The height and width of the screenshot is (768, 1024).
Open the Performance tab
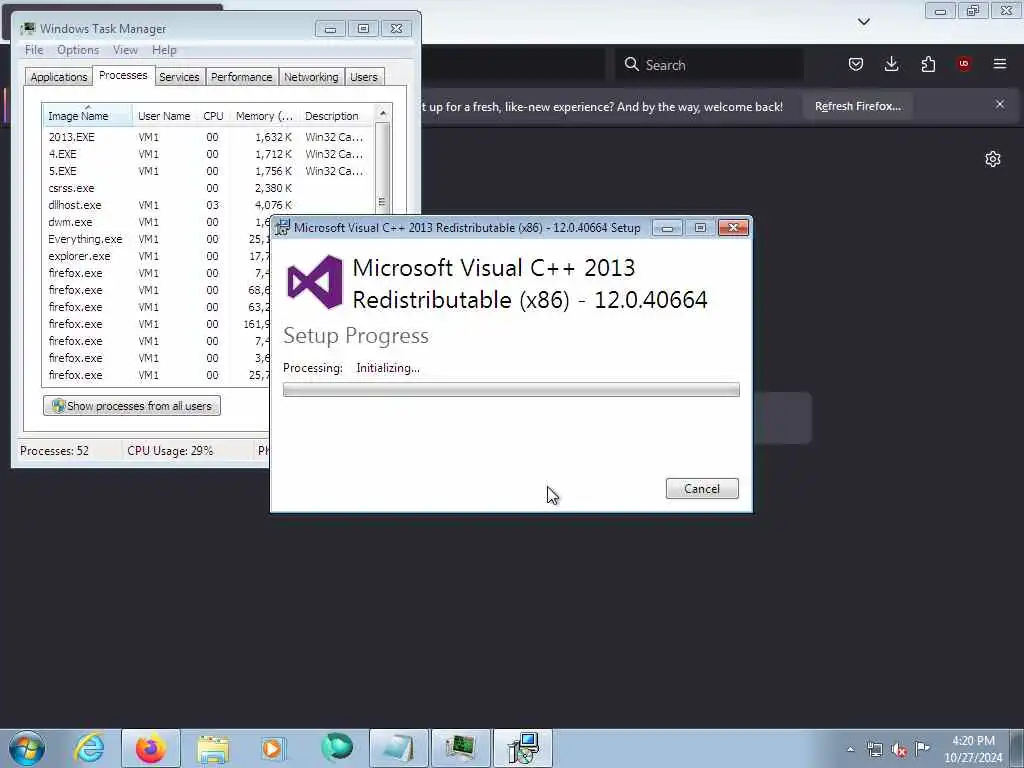click(242, 76)
